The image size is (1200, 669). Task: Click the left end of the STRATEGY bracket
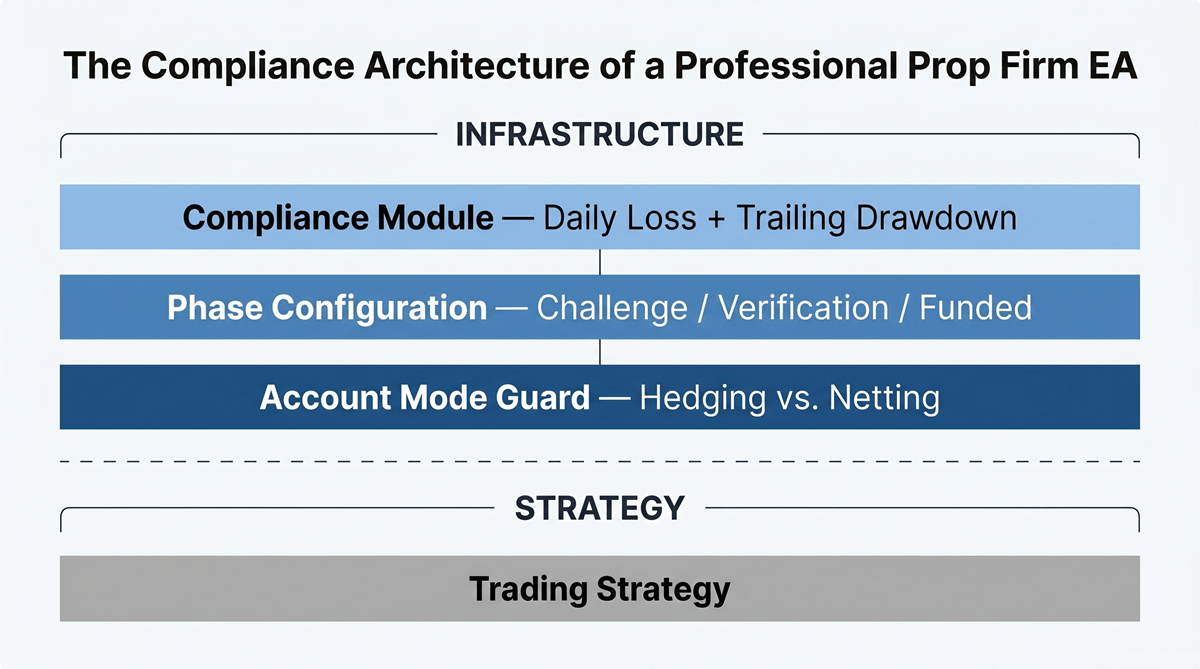click(x=62, y=518)
